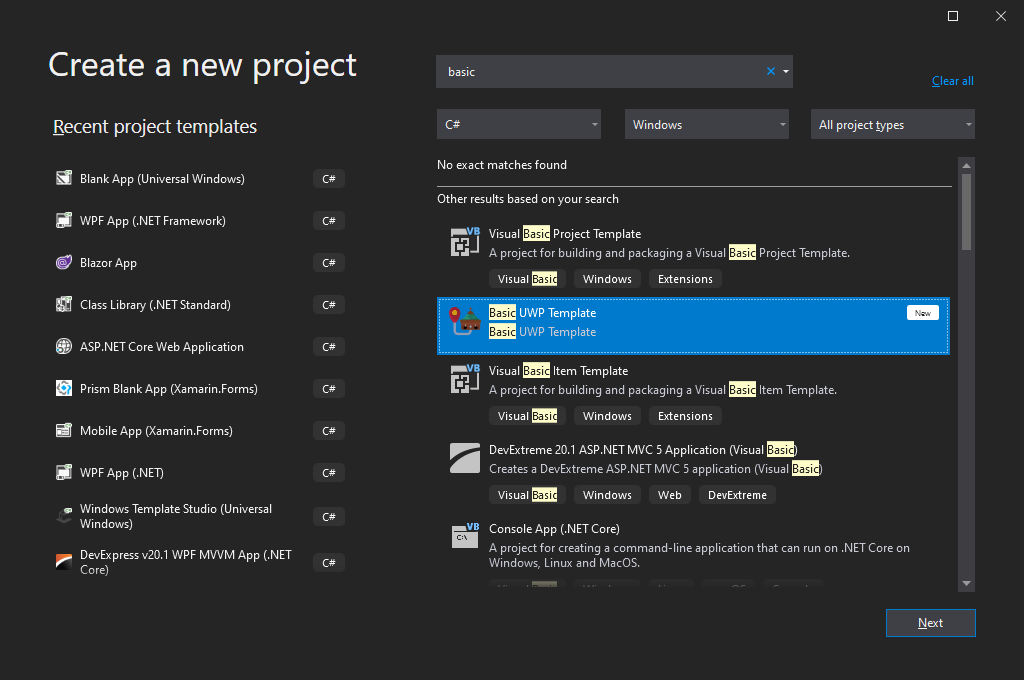
Task: Click the Clear all link
Action: pyautogui.click(x=952, y=81)
